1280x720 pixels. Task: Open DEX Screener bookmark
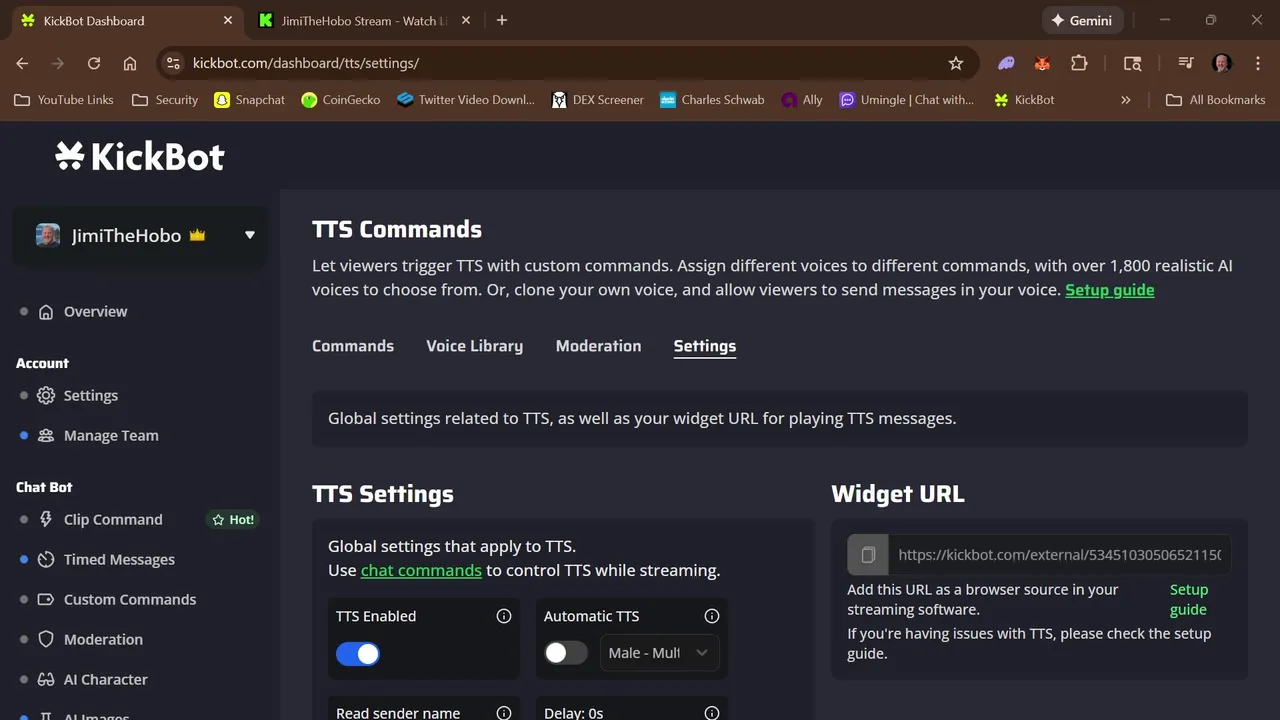(598, 100)
